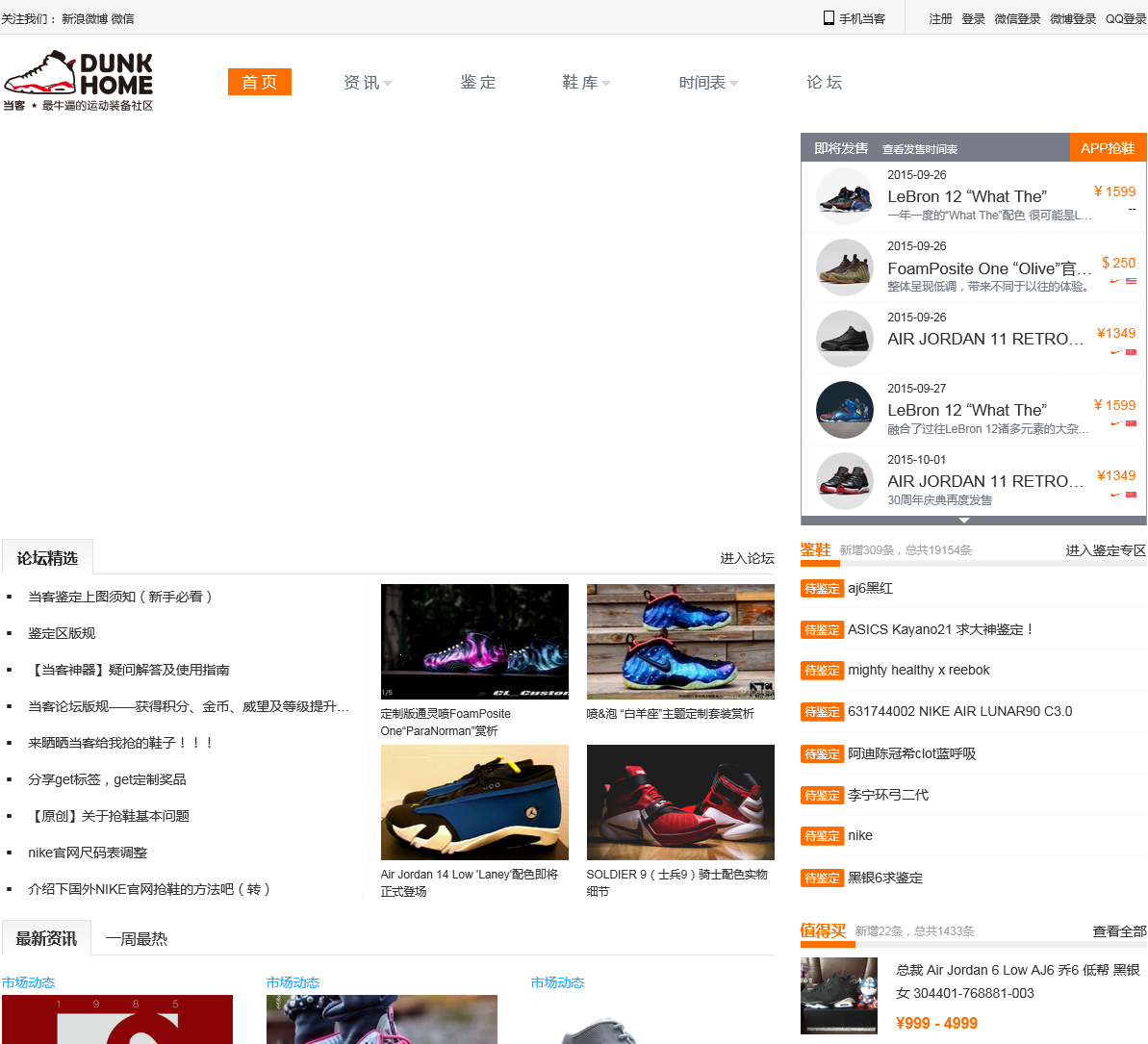Open forum post 来晒晒当客给我抢的鞋子
Image resolution: width=1148 pixels, height=1044 pixels.
[x=121, y=743]
